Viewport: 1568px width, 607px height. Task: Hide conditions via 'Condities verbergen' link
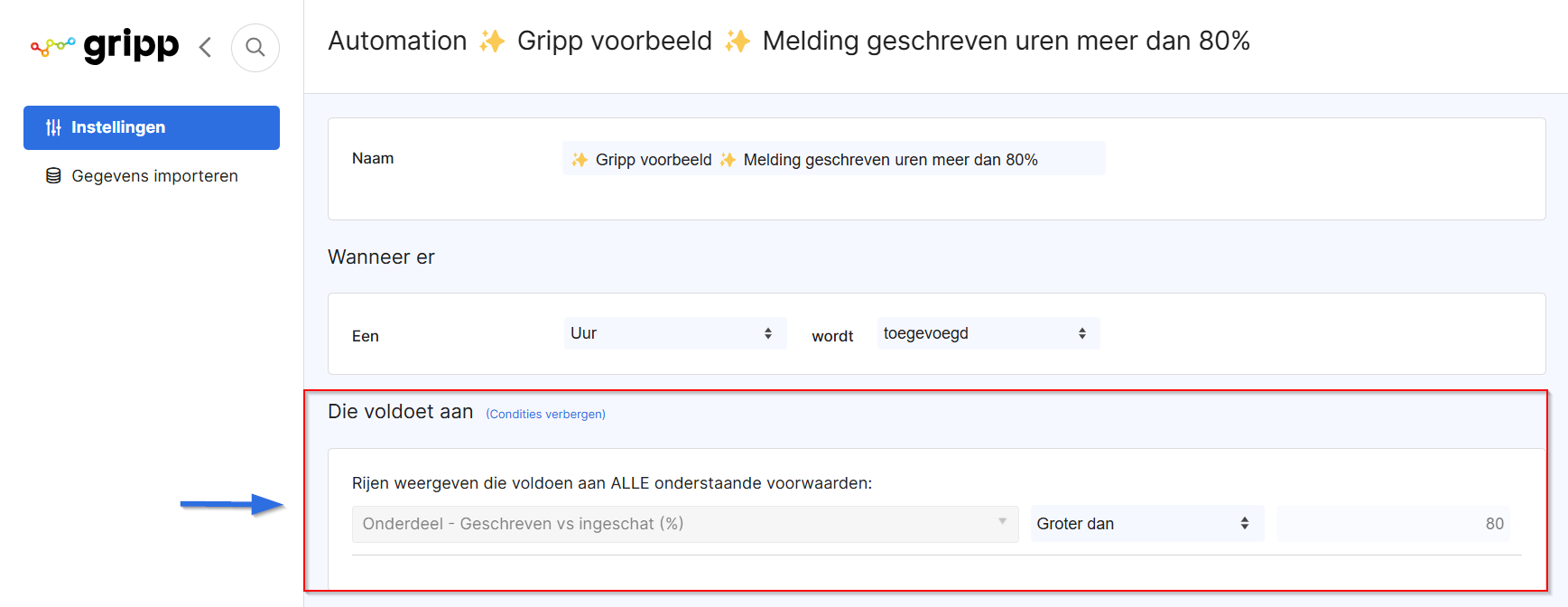click(545, 415)
